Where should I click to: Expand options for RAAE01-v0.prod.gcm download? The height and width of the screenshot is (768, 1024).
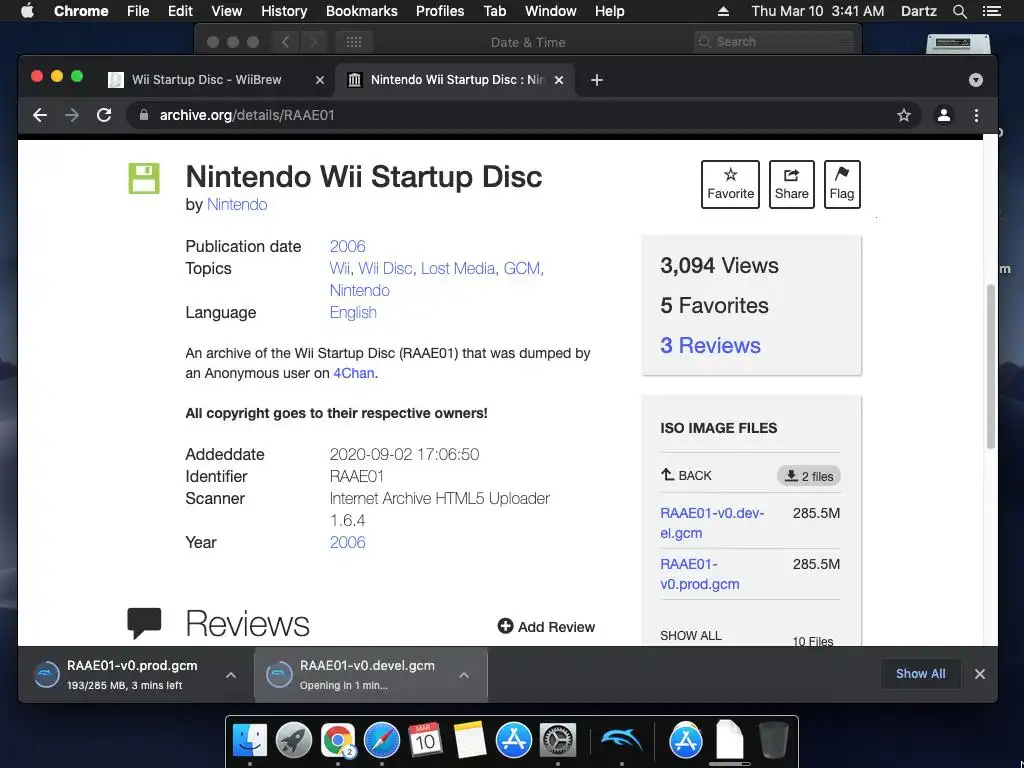231,675
